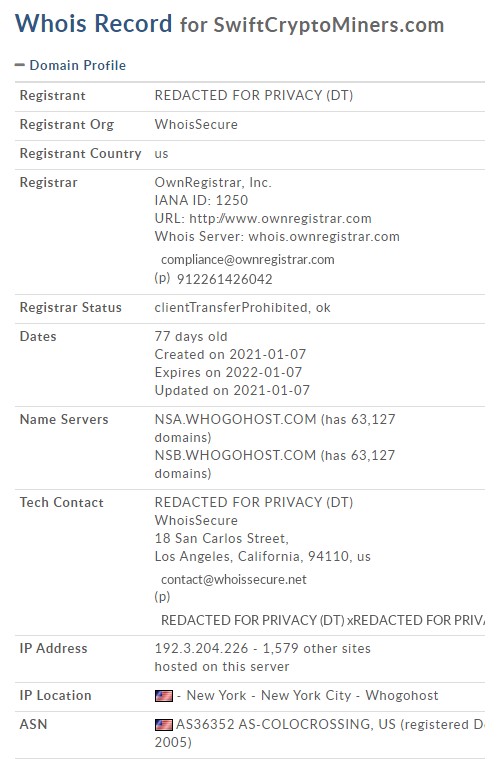Click the US flag icon beside AS36352
The width and height of the screenshot is (498, 759).
pos(164,725)
